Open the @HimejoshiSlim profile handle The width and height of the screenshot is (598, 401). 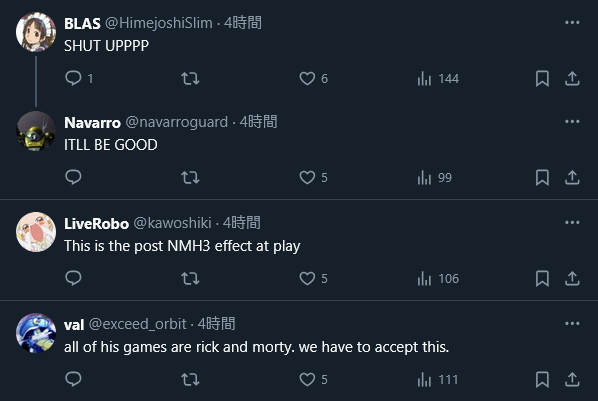click(159, 23)
